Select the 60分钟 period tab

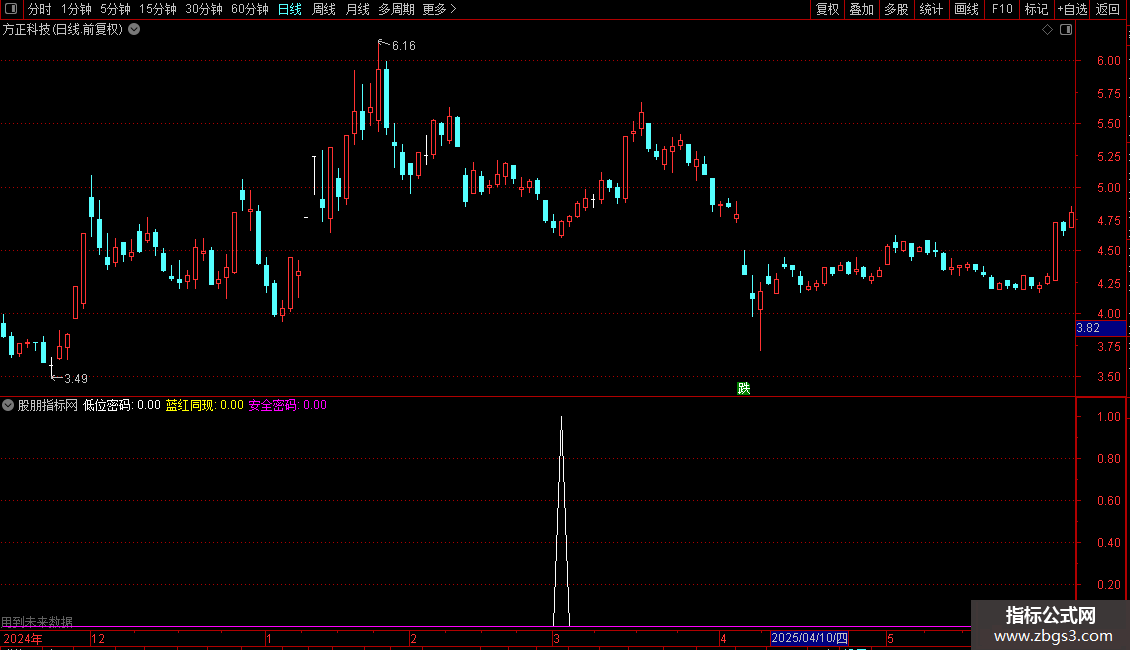click(x=250, y=9)
